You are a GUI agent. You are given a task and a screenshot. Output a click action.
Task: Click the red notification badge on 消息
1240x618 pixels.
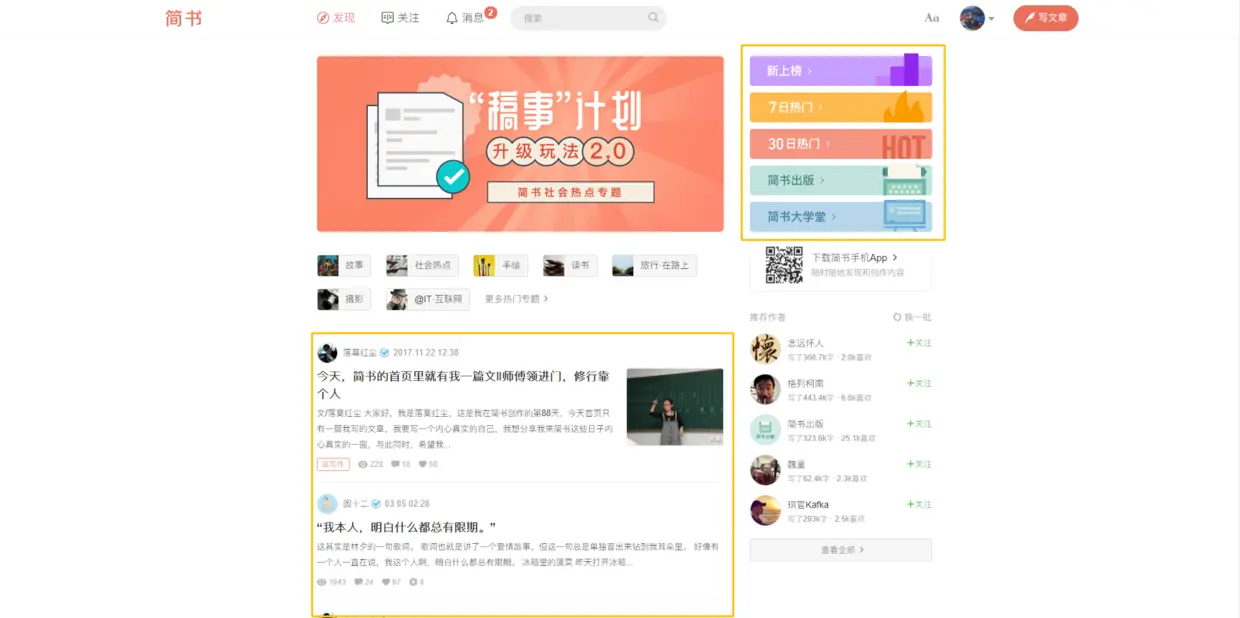[x=491, y=13]
